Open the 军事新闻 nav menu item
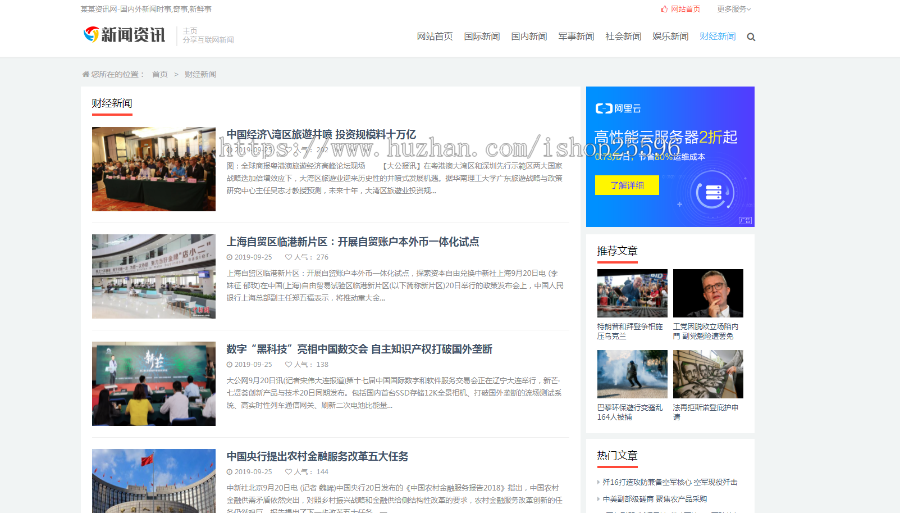This screenshot has width=900, height=513. click(x=576, y=37)
